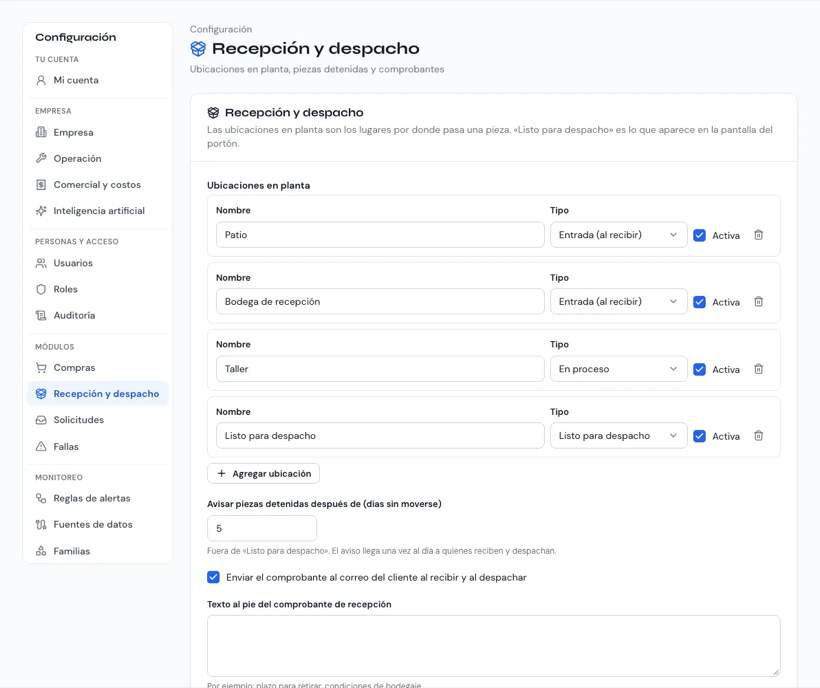This screenshot has width=820, height=688.
Task: Click the comprobante footer text area
Action: click(493, 646)
